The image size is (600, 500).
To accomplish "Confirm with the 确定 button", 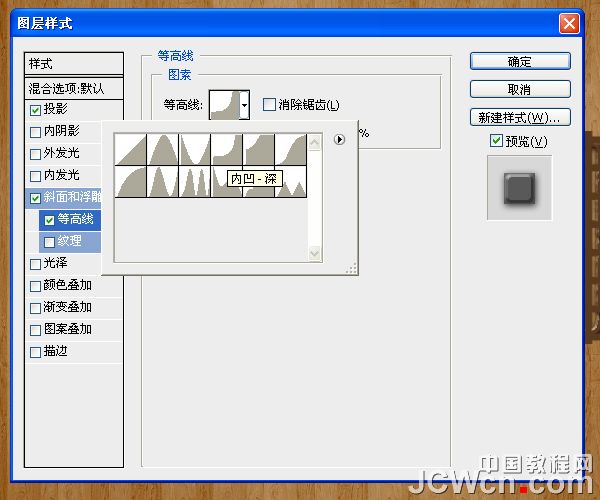I will 520,61.
